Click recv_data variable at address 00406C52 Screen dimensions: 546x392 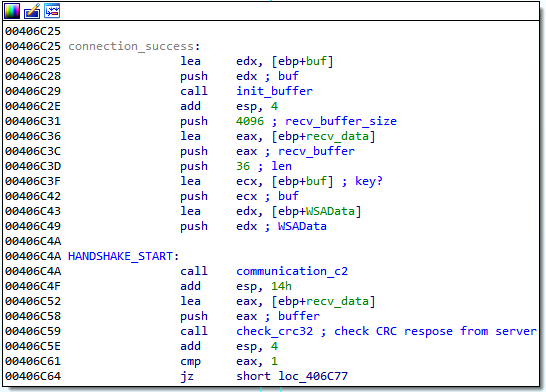tap(337, 301)
